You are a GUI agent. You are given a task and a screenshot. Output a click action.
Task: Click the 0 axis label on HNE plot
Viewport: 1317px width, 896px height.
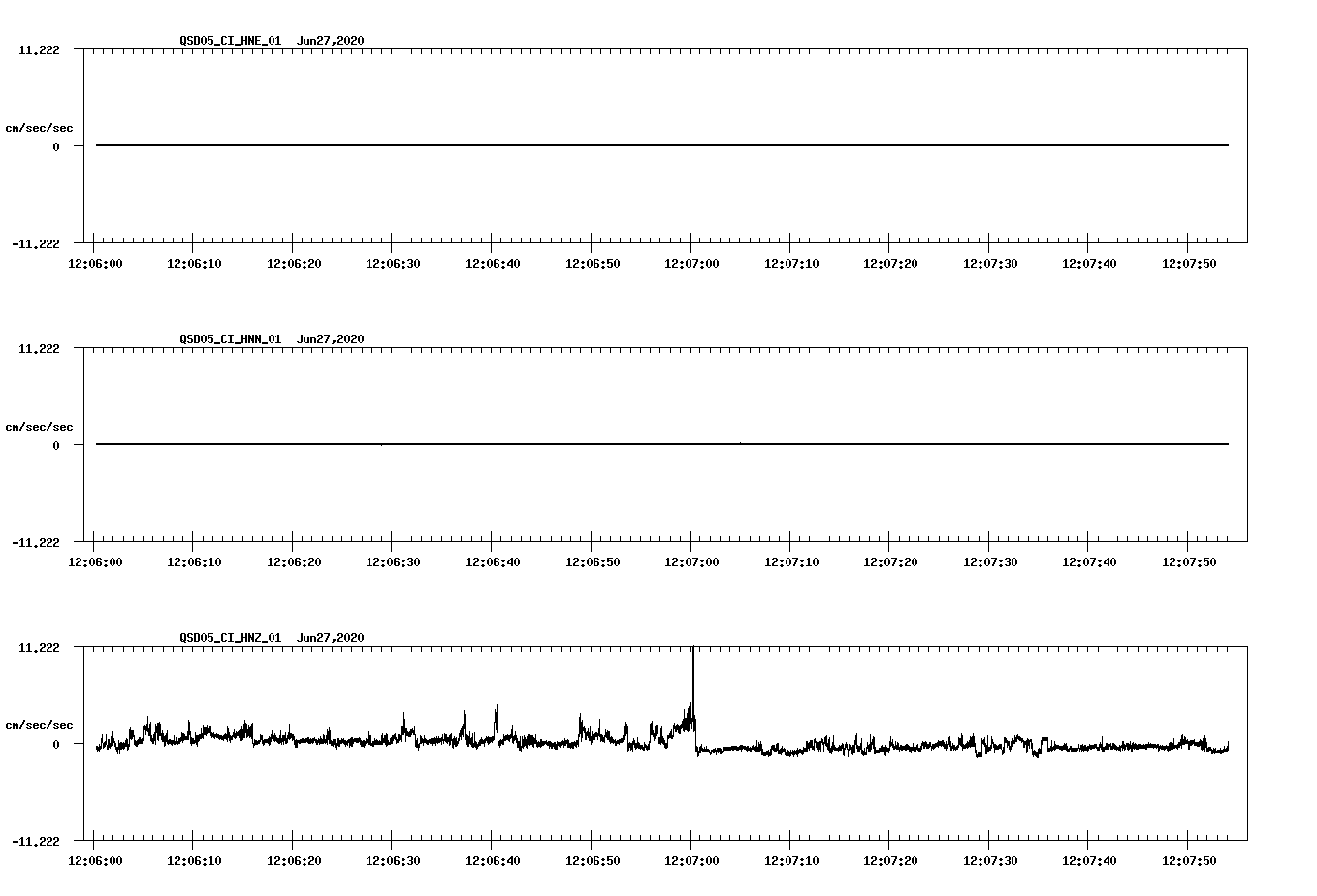56,147
